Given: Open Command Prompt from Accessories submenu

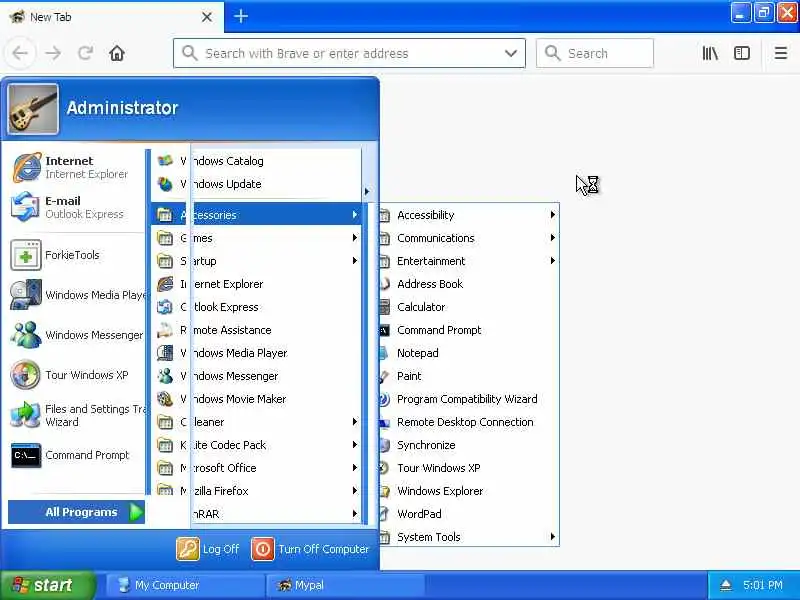Looking at the screenshot, I should click(469, 330).
